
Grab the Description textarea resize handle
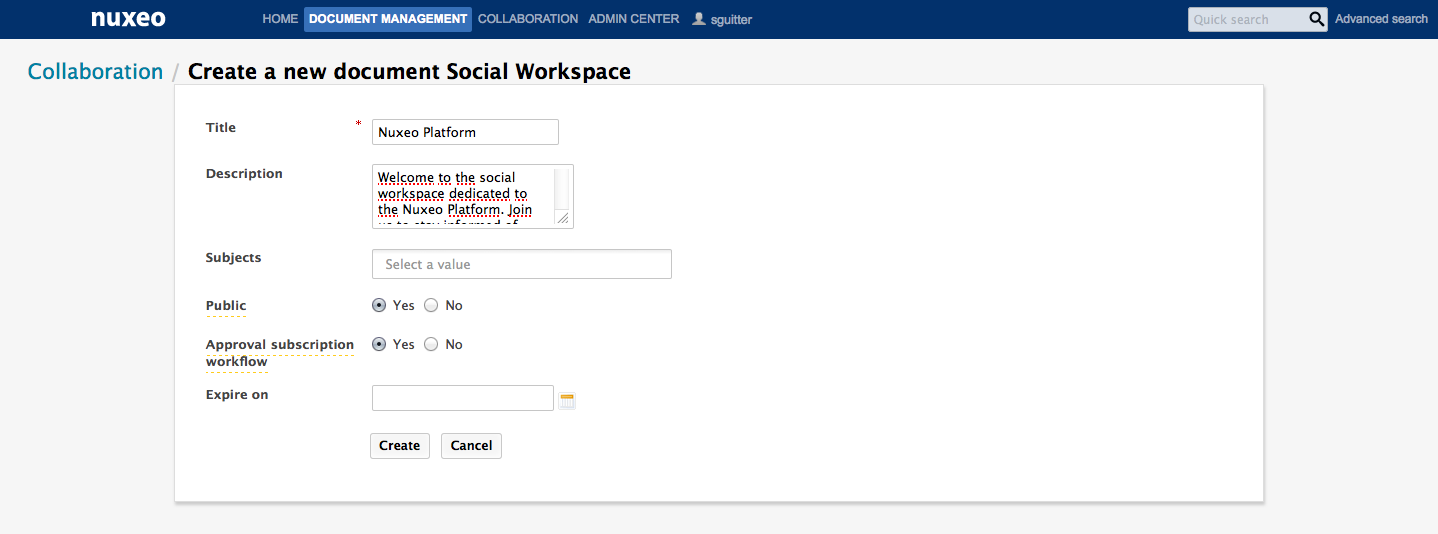click(563, 218)
